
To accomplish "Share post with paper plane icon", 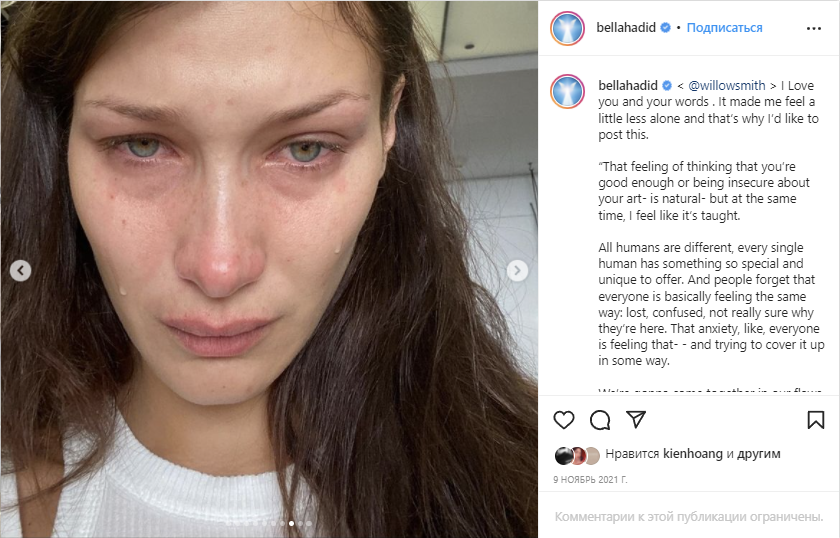I will 636,420.
